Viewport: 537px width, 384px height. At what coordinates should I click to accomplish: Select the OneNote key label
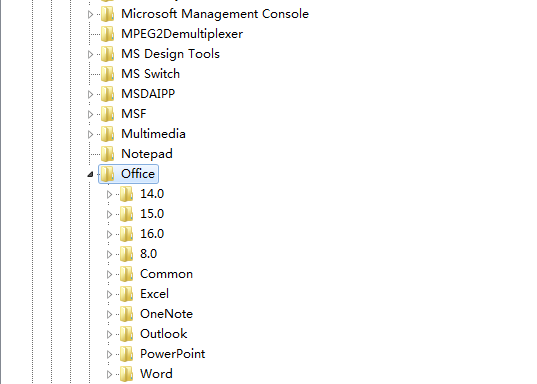[x=167, y=314]
